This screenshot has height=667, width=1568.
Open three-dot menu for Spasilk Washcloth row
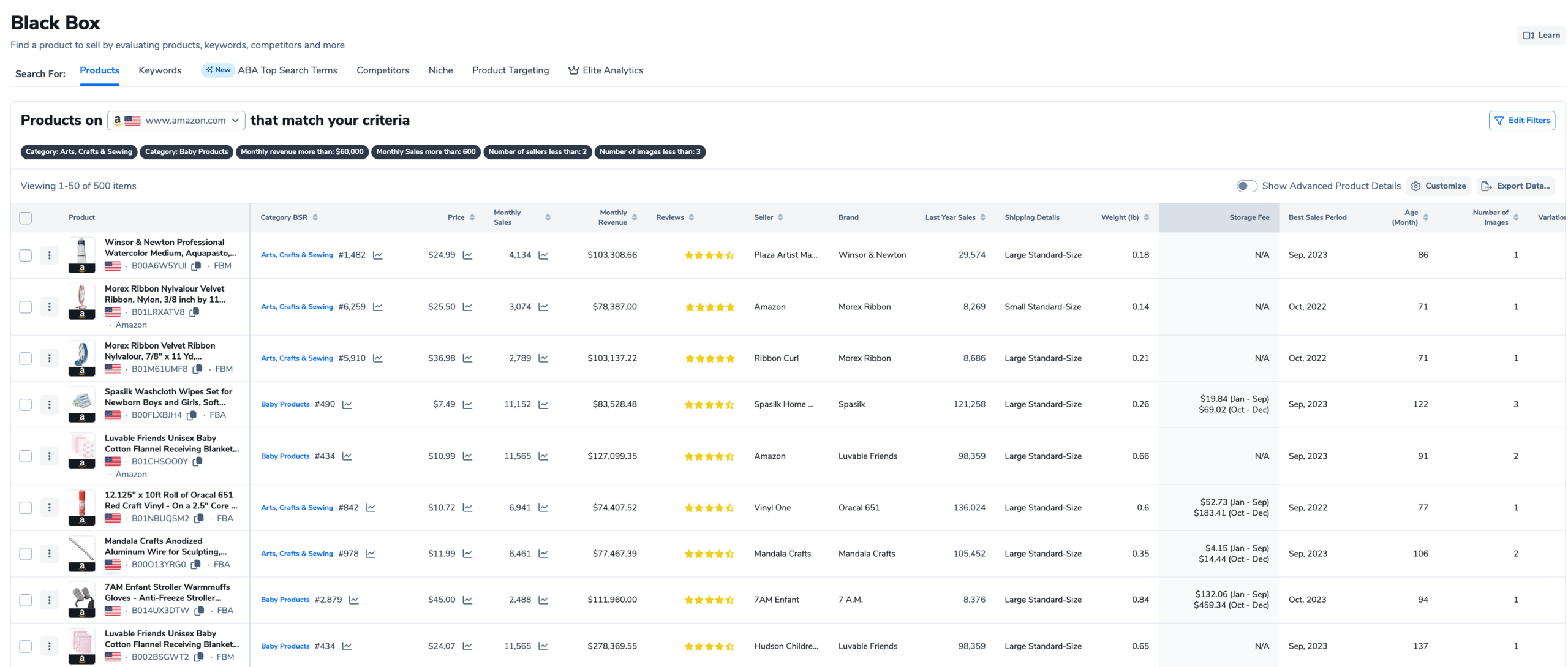point(49,404)
